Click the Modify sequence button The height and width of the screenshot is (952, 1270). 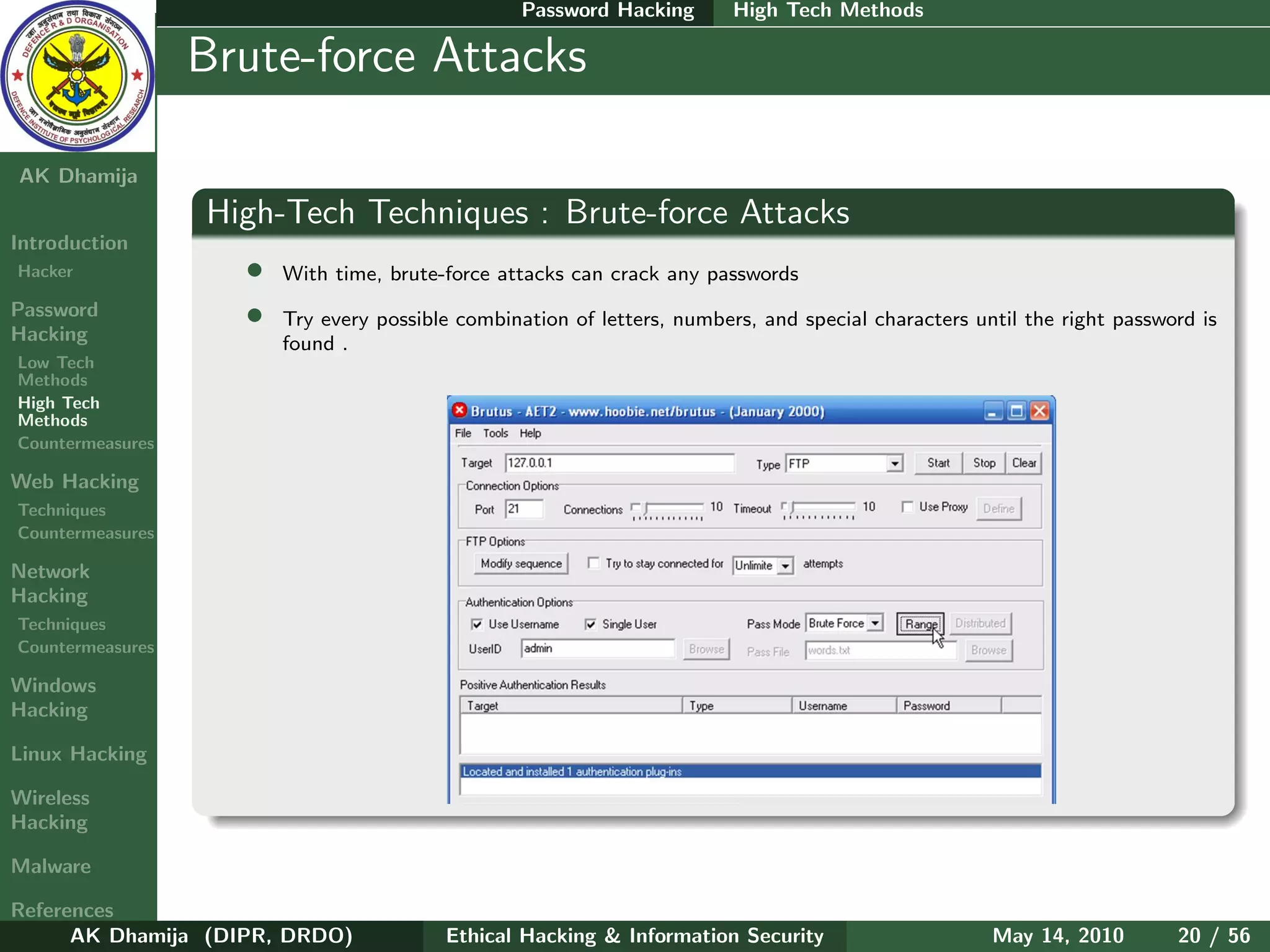point(521,563)
